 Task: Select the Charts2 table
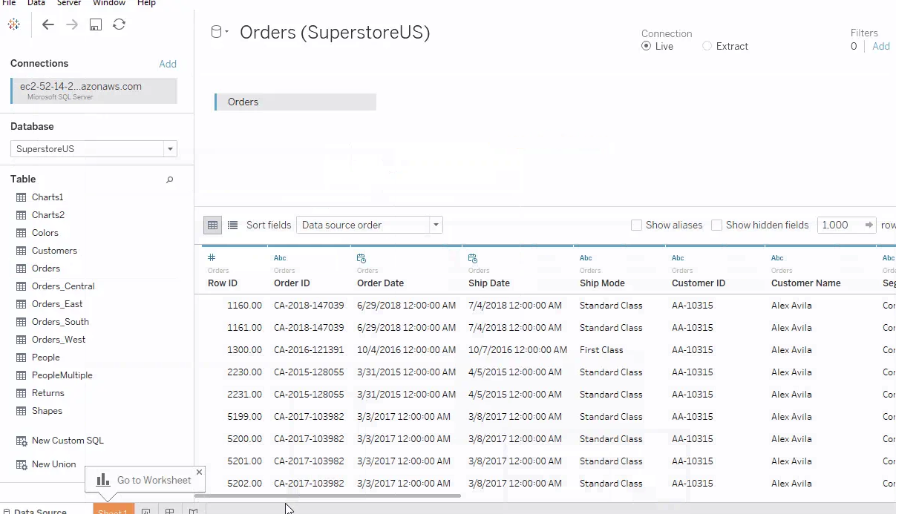coord(47,215)
